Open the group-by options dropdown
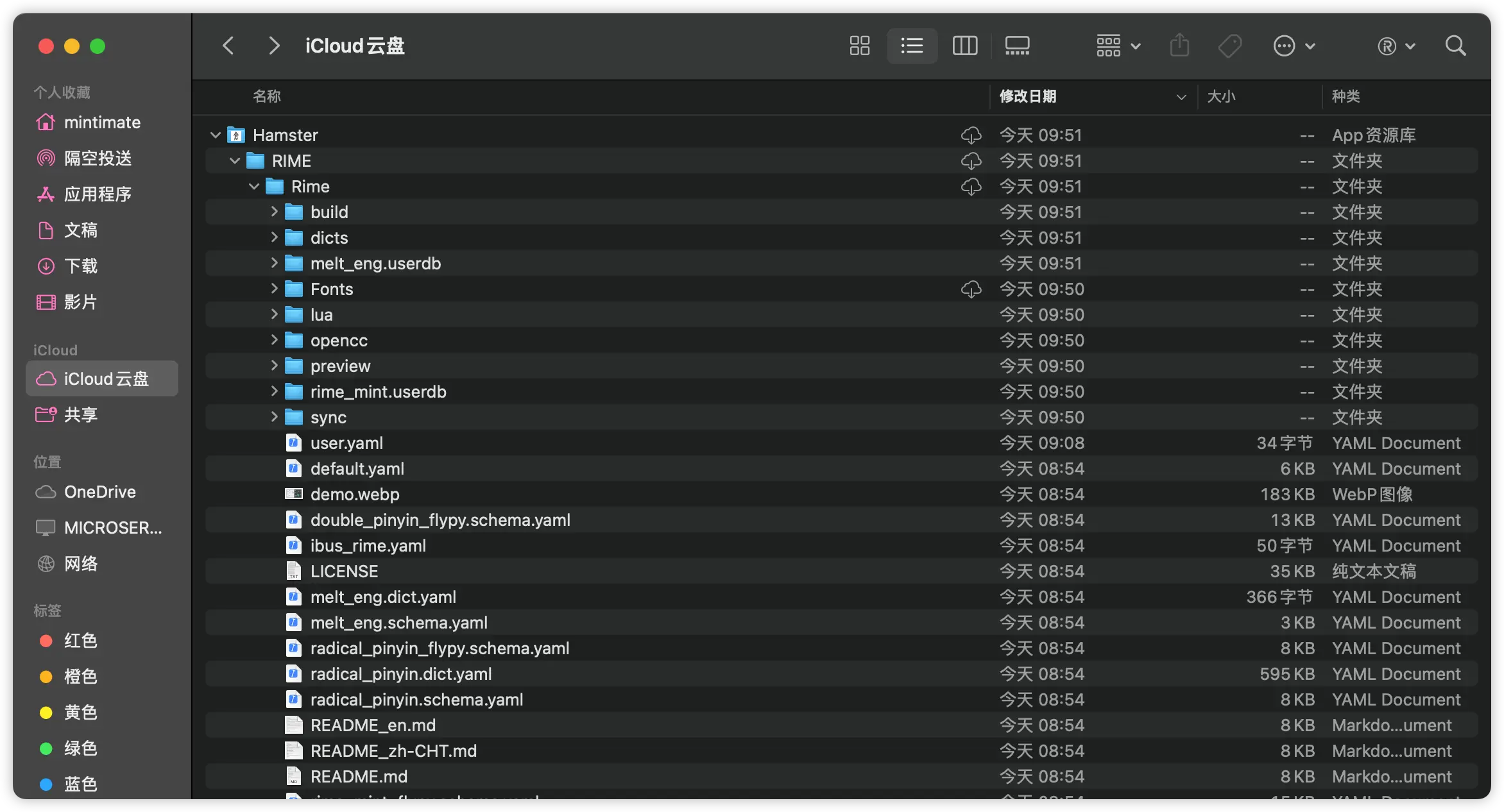This screenshot has height=812, width=1504. [1118, 46]
